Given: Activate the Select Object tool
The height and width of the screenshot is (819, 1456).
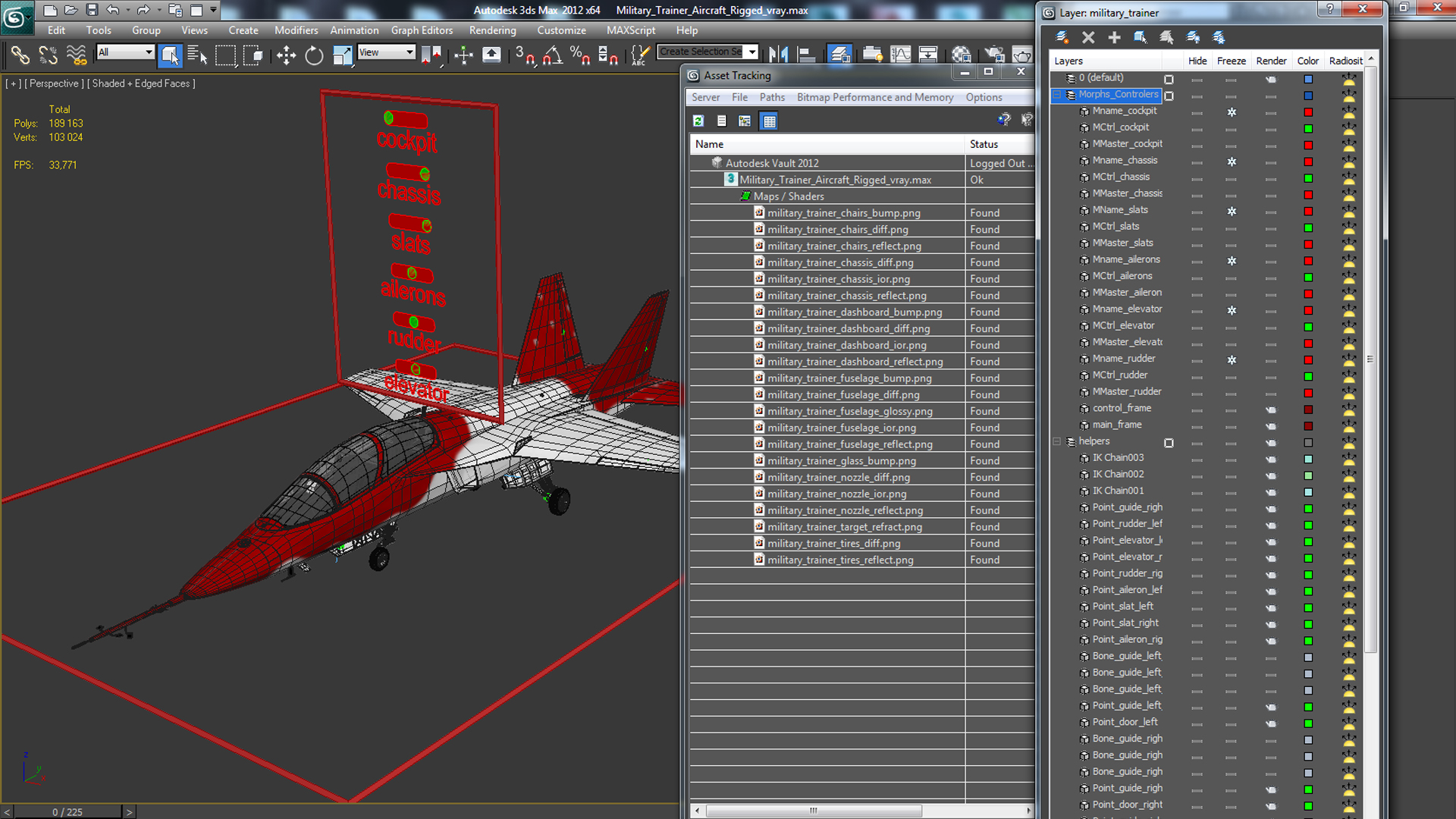Looking at the screenshot, I should [170, 55].
